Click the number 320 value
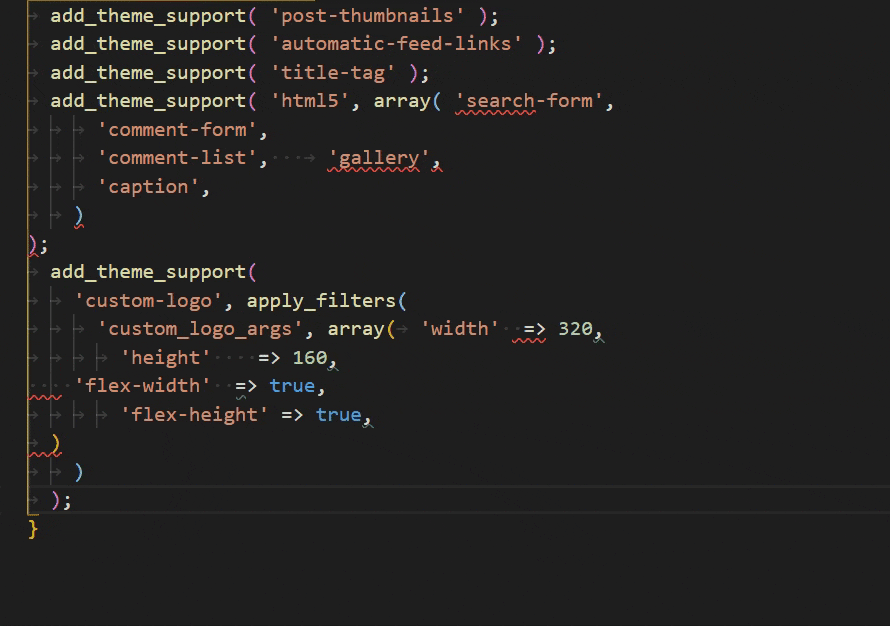Viewport: 890px width, 626px height. pyautogui.click(x=575, y=329)
